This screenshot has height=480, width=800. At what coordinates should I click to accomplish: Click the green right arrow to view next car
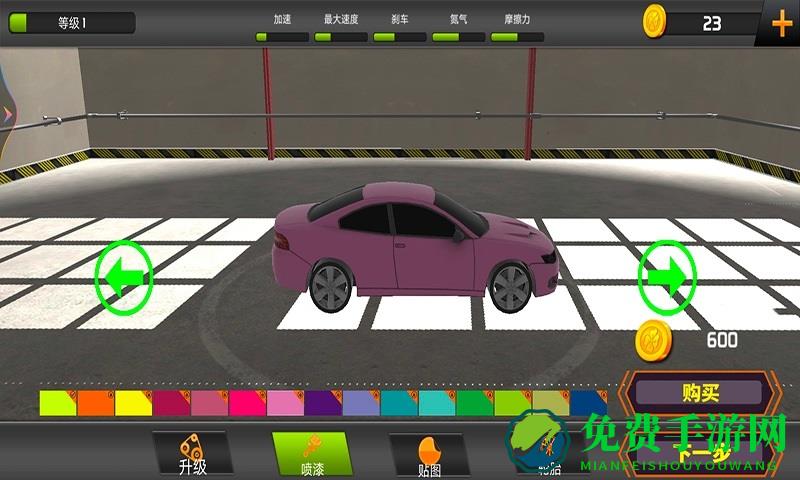tap(667, 275)
